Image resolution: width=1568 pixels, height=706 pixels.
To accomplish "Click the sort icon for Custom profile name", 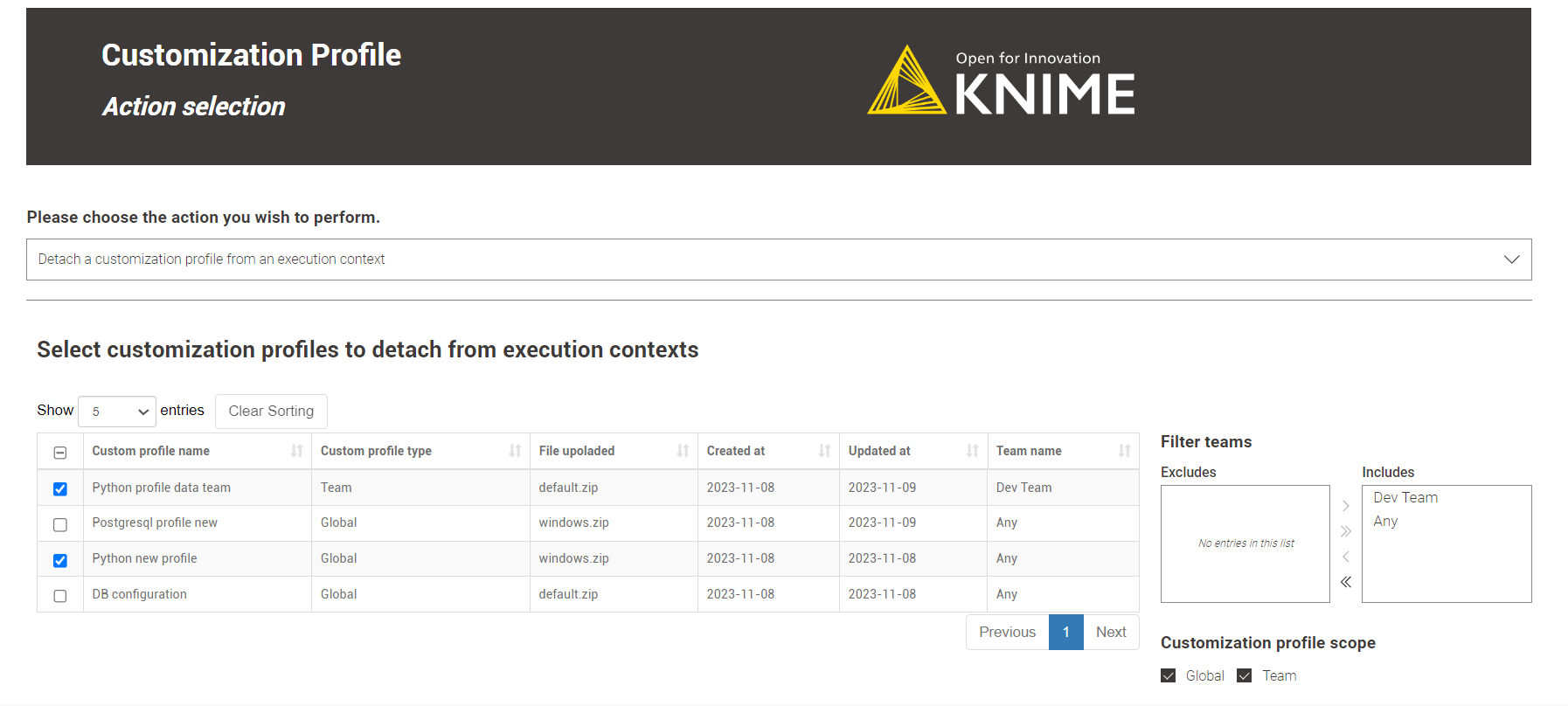I will click(297, 451).
